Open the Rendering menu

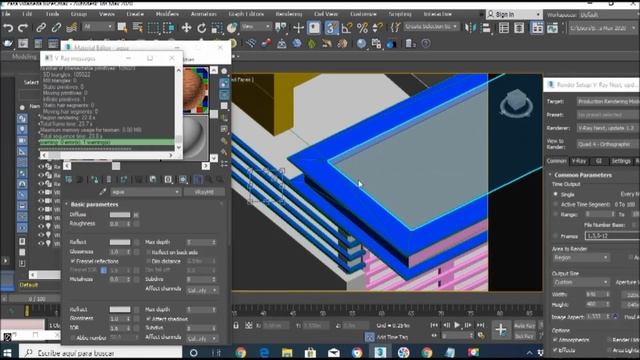tap(289, 14)
